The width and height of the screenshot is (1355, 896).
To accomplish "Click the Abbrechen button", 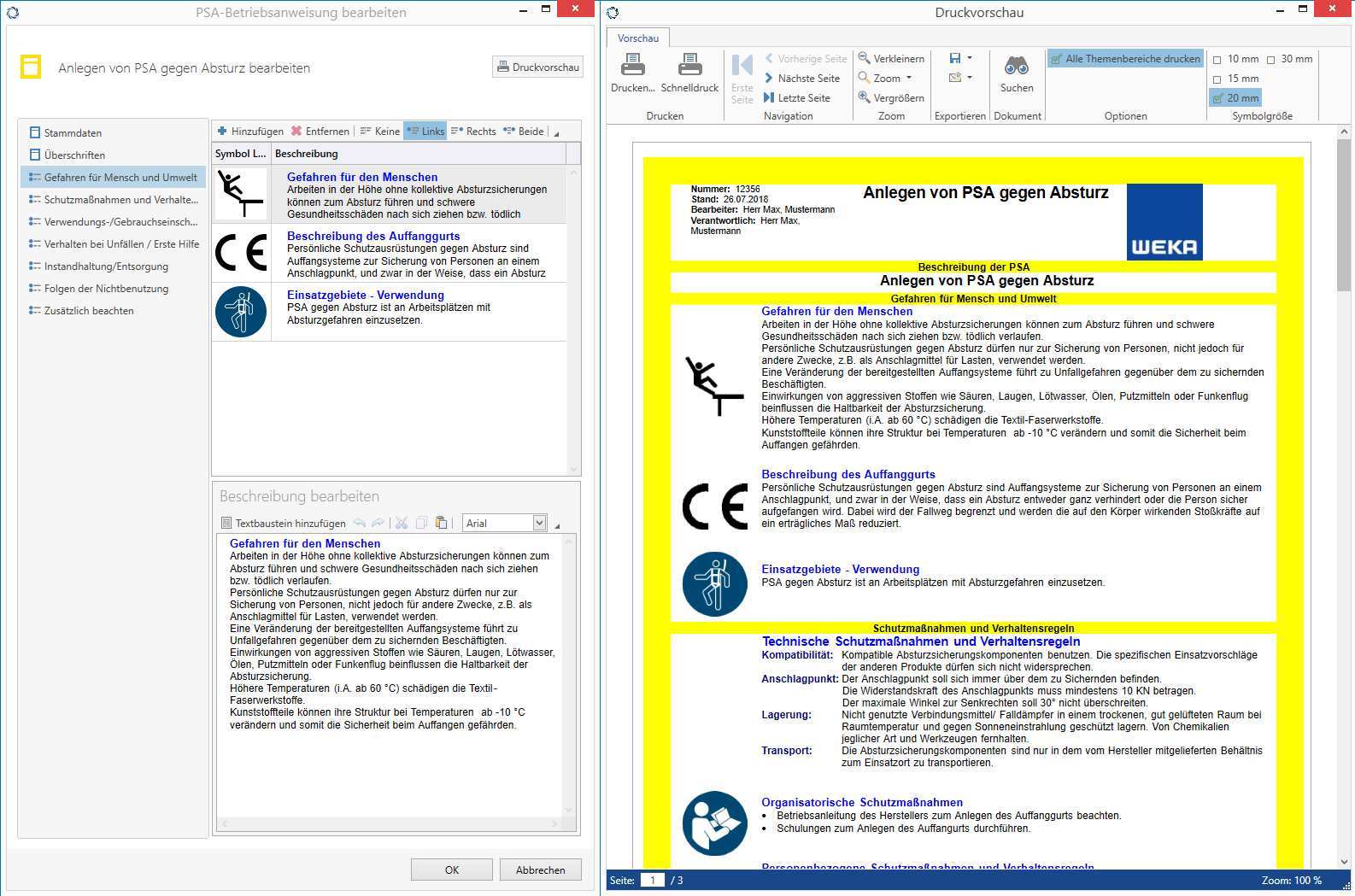I will [540, 870].
